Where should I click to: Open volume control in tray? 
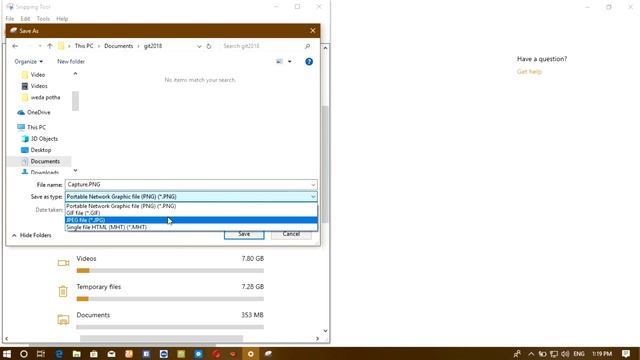pyautogui.click(x=565, y=354)
